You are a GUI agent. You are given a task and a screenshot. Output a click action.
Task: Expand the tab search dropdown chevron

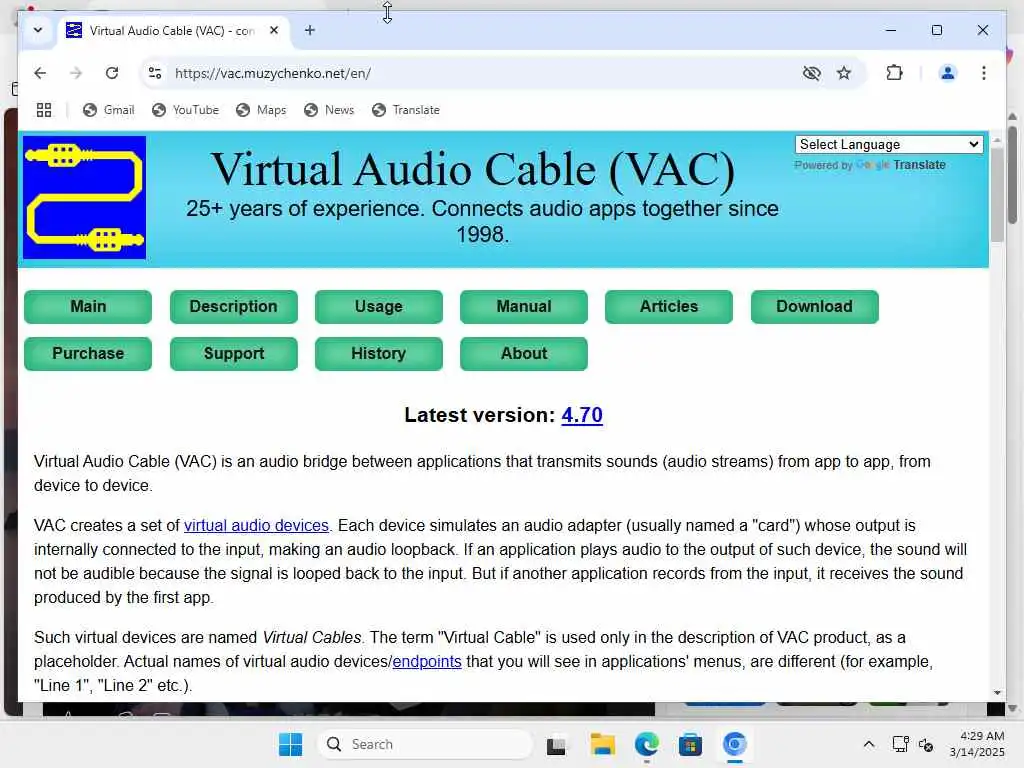point(38,30)
